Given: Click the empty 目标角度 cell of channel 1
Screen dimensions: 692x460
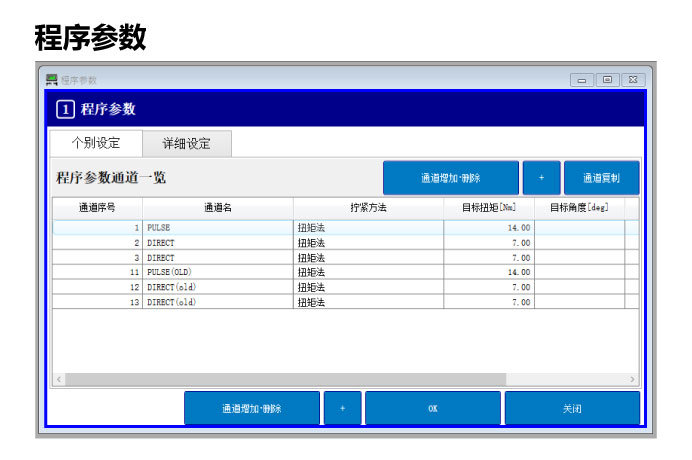Looking at the screenshot, I should click(x=579, y=228).
